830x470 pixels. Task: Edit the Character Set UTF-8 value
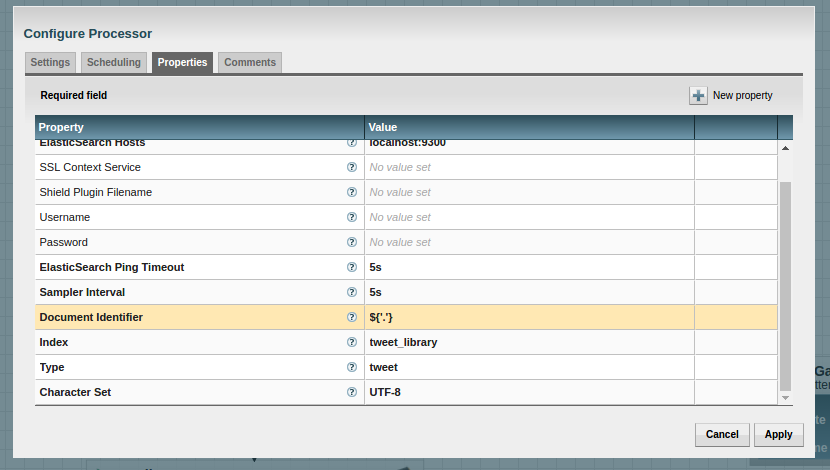(x=529, y=392)
